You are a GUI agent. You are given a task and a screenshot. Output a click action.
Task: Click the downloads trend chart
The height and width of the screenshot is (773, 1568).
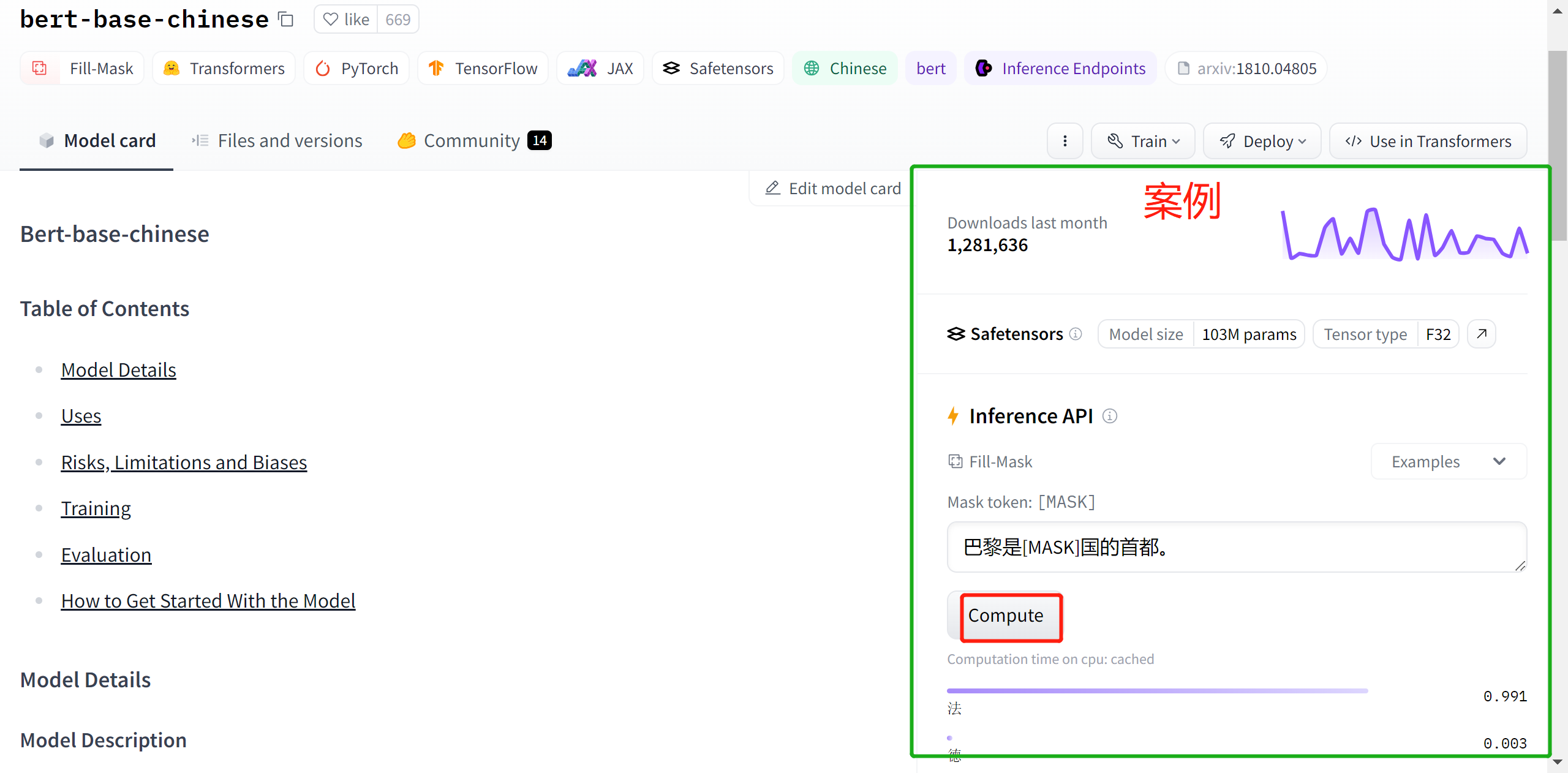coord(1405,234)
